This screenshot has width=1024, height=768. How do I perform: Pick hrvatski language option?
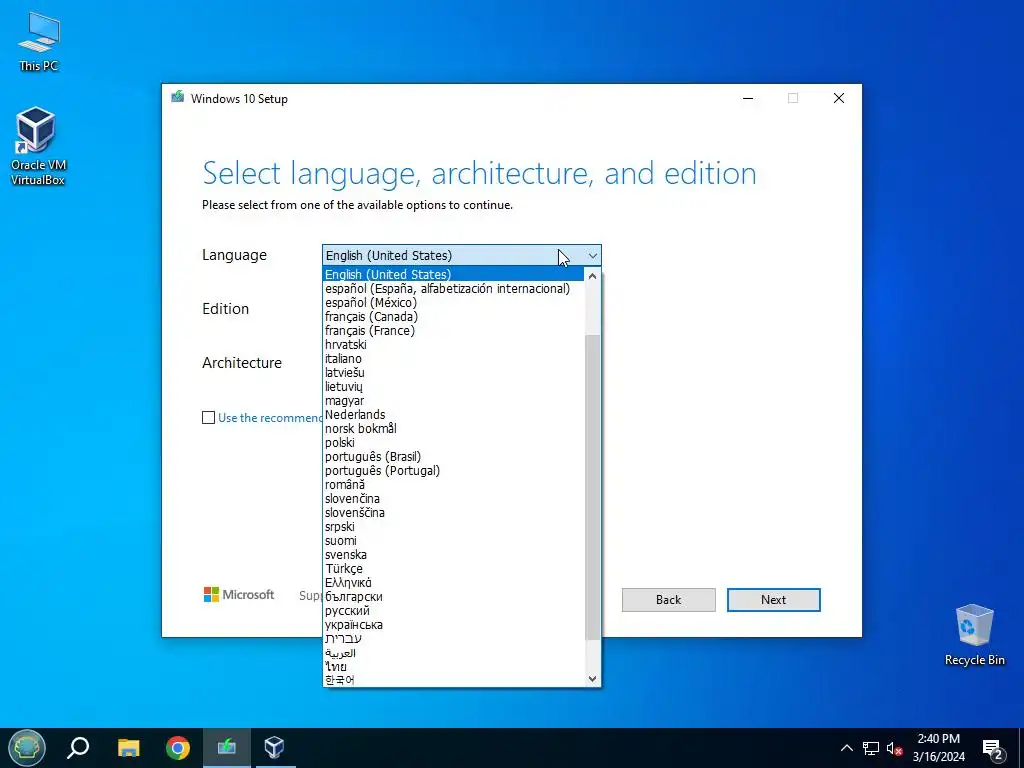coord(454,344)
